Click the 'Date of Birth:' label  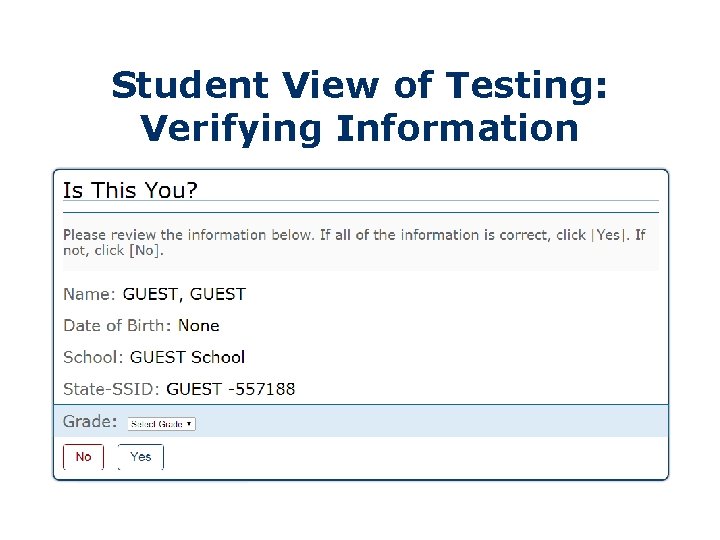point(117,326)
